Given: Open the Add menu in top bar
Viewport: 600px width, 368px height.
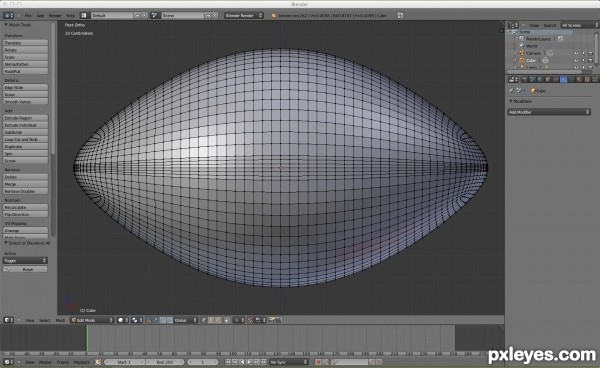Looking at the screenshot, I should (x=40, y=16).
